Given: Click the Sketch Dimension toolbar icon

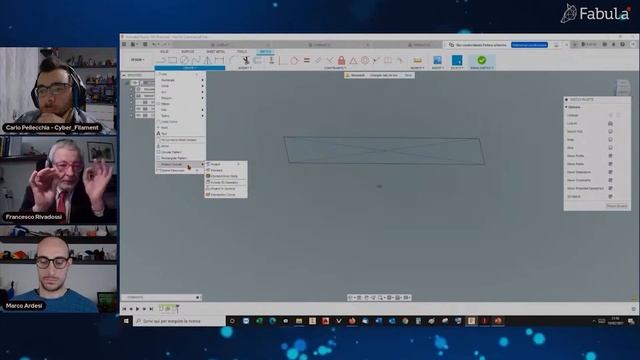Looking at the screenshot, I should tap(220, 60).
